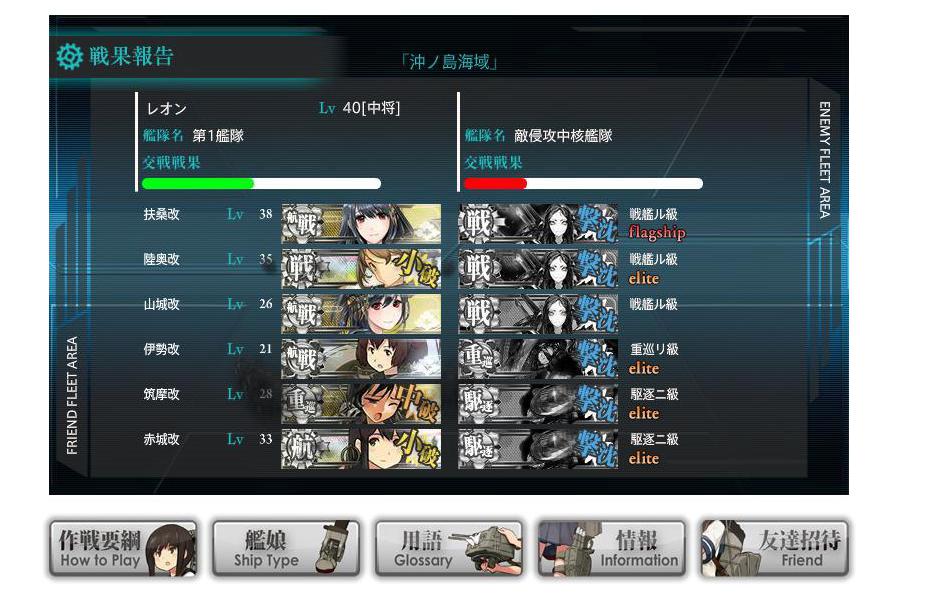930x616 pixels.
Task: Select the 山城改 ship banner
Action: [x=361, y=314]
